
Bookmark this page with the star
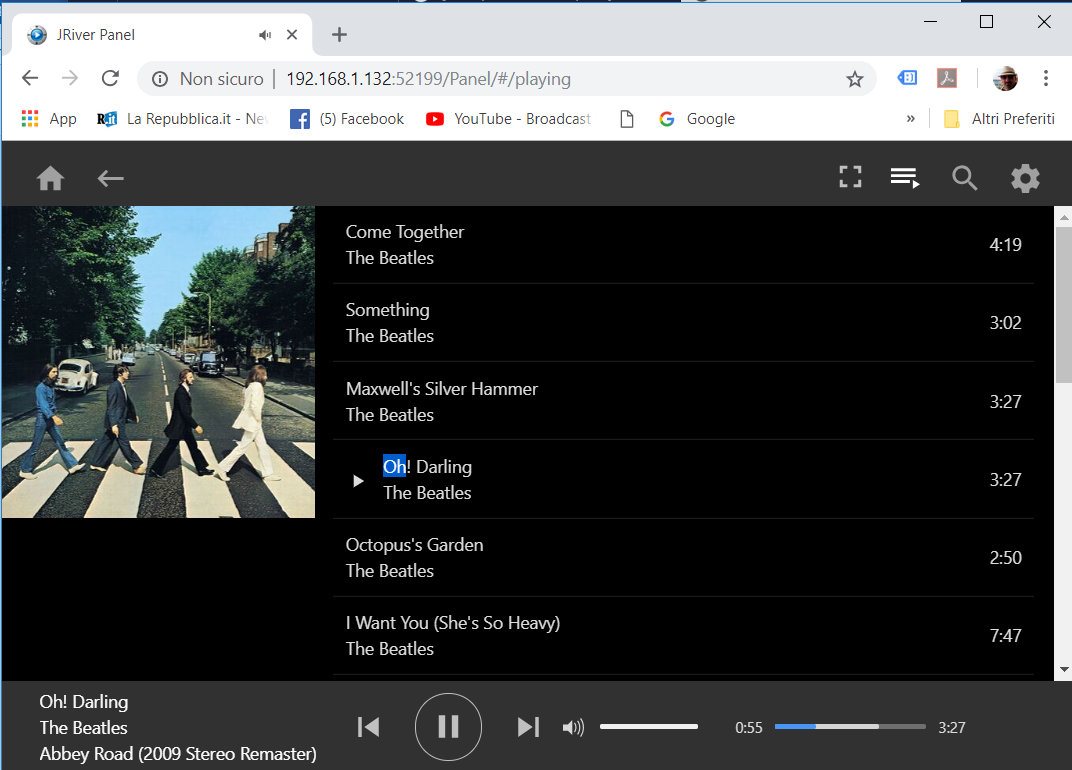855,79
